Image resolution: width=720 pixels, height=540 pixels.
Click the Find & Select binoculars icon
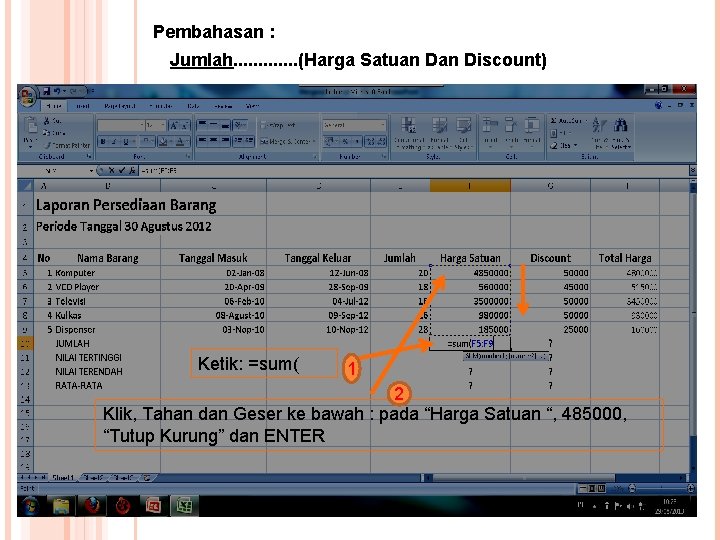(x=621, y=125)
